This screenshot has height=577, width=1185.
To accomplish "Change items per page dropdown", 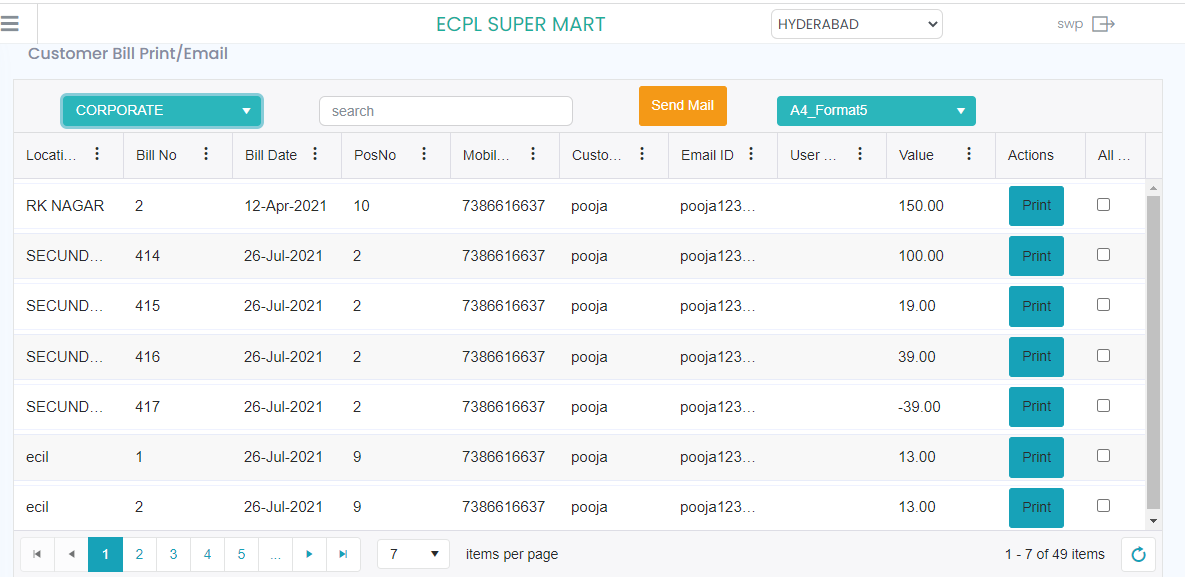I will (413, 554).
